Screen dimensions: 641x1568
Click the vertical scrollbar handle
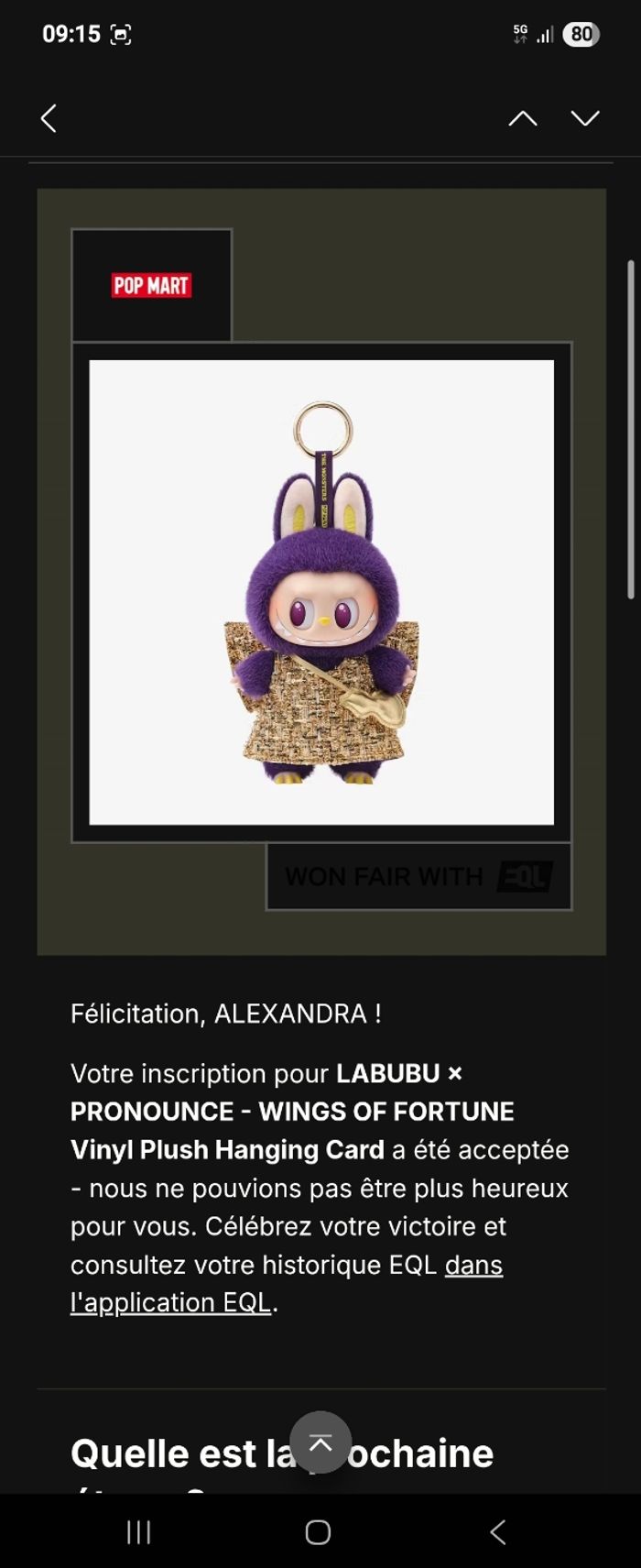coord(631,430)
